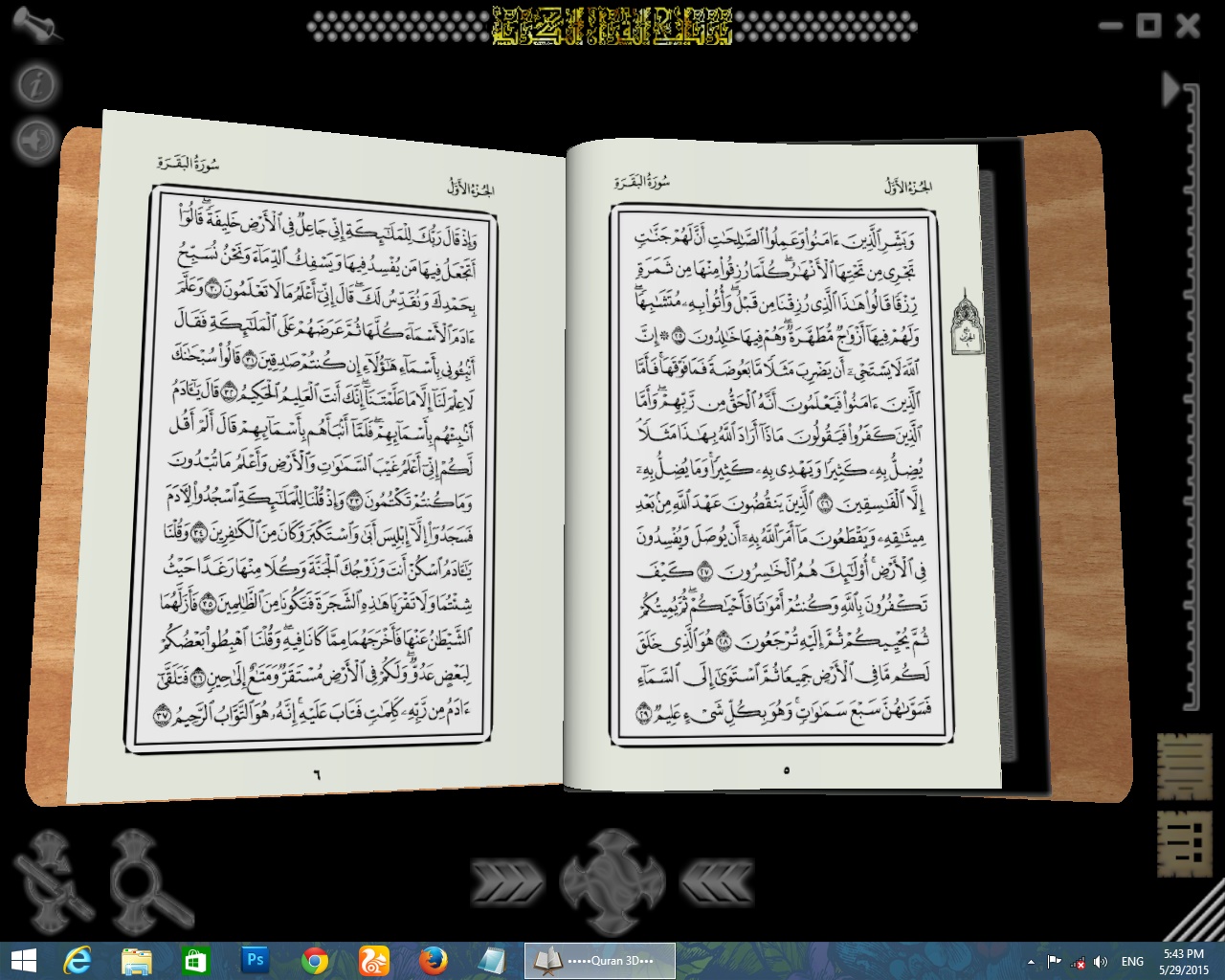Click the crossed-out magnifier zoom reset icon
Viewport: 1225px width, 980px height.
(53, 882)
